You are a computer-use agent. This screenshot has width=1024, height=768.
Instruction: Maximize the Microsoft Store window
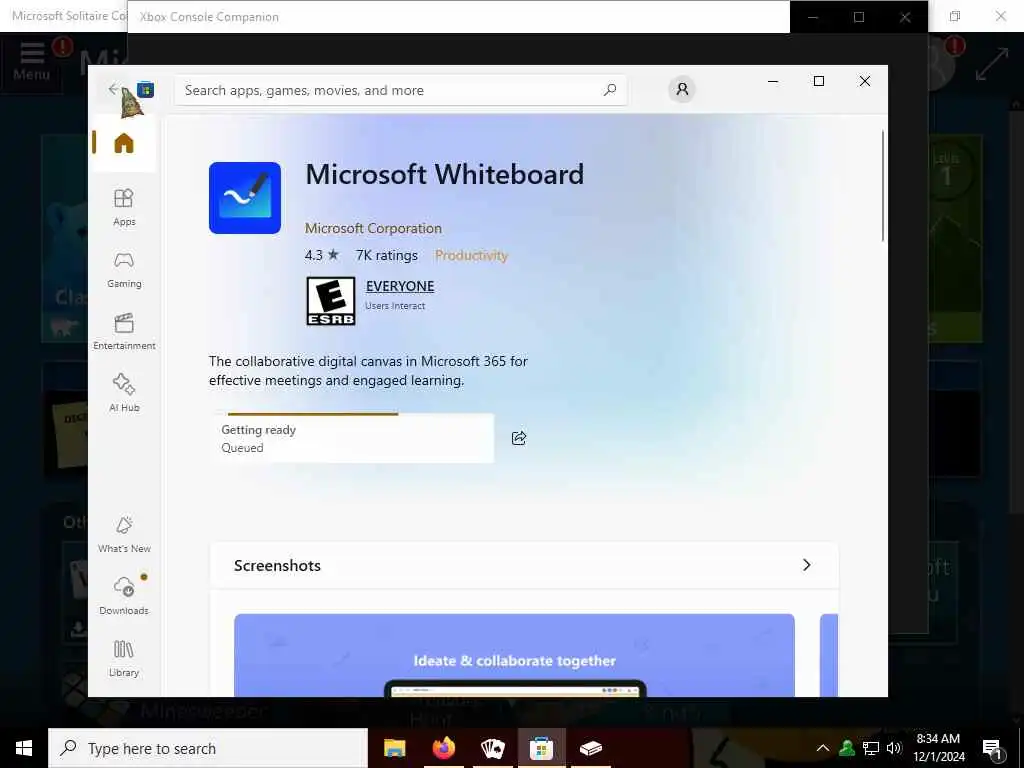pos(819,81)
